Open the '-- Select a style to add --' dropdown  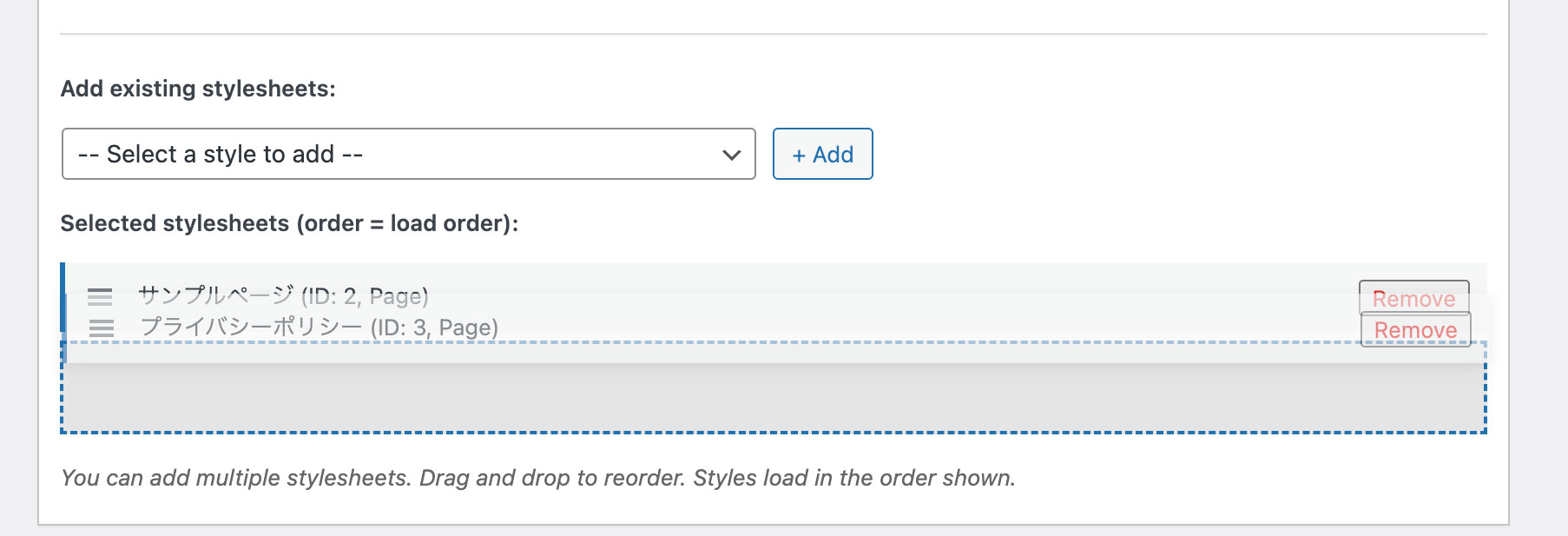coord(406,154)
